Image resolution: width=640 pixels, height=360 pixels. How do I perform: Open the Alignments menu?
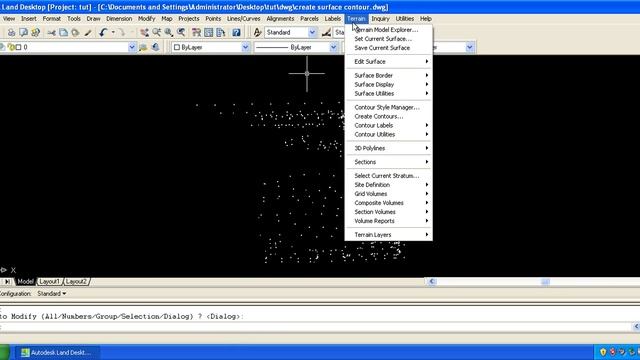[280, 19]
